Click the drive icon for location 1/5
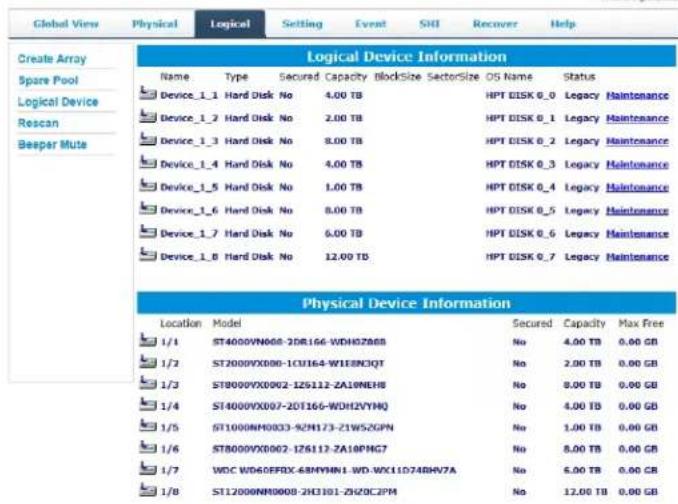678x504 pixels. 148,425
